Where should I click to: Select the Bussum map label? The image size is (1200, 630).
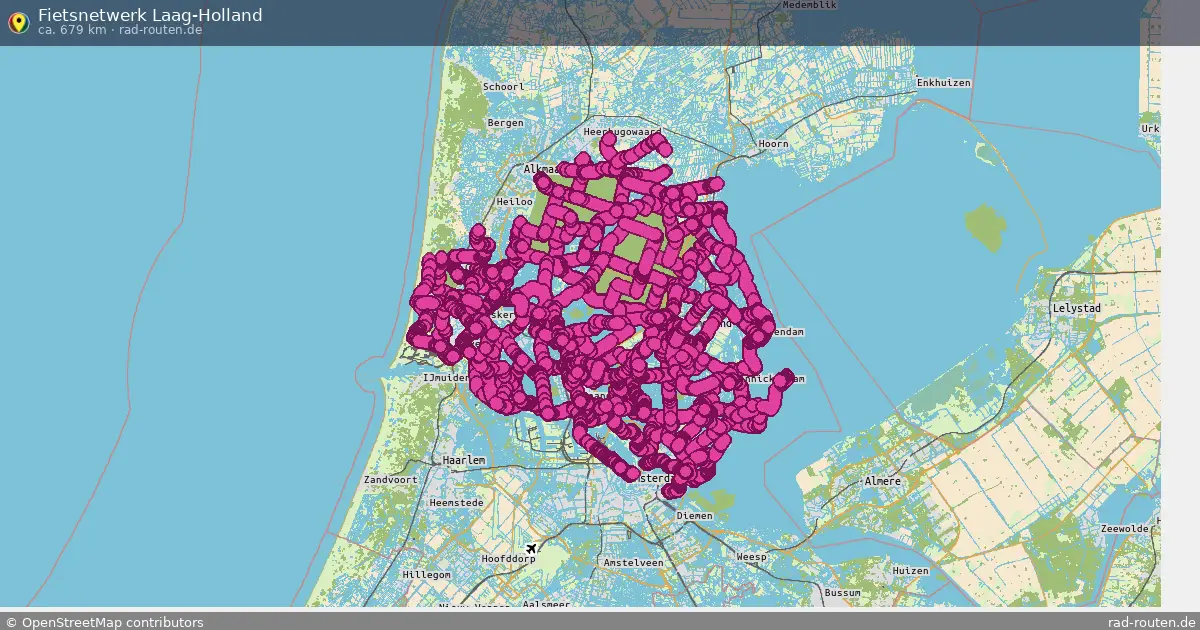coord(842,593)
